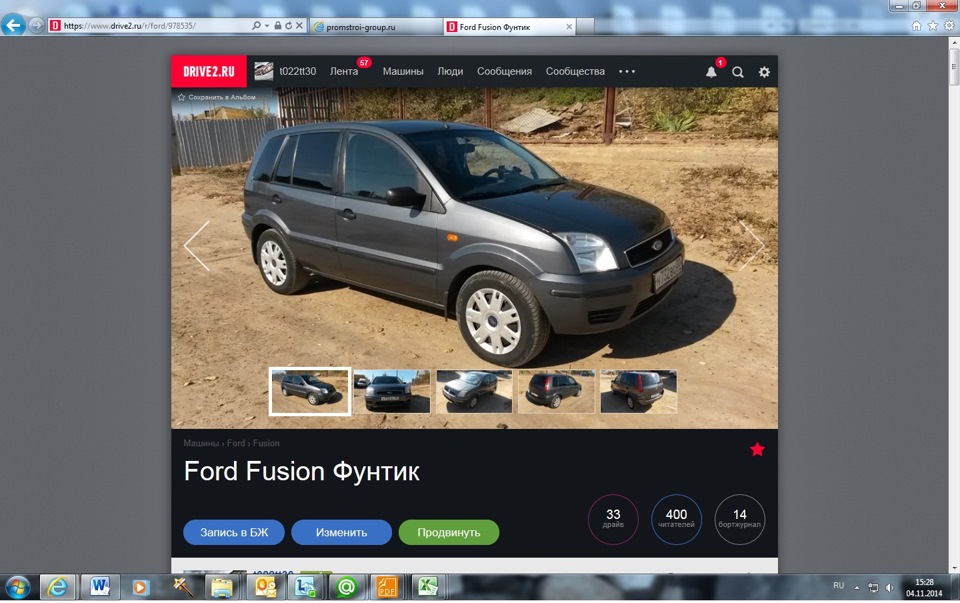
Task: Show hidden tray icons arrow
Action: point(857,588)
